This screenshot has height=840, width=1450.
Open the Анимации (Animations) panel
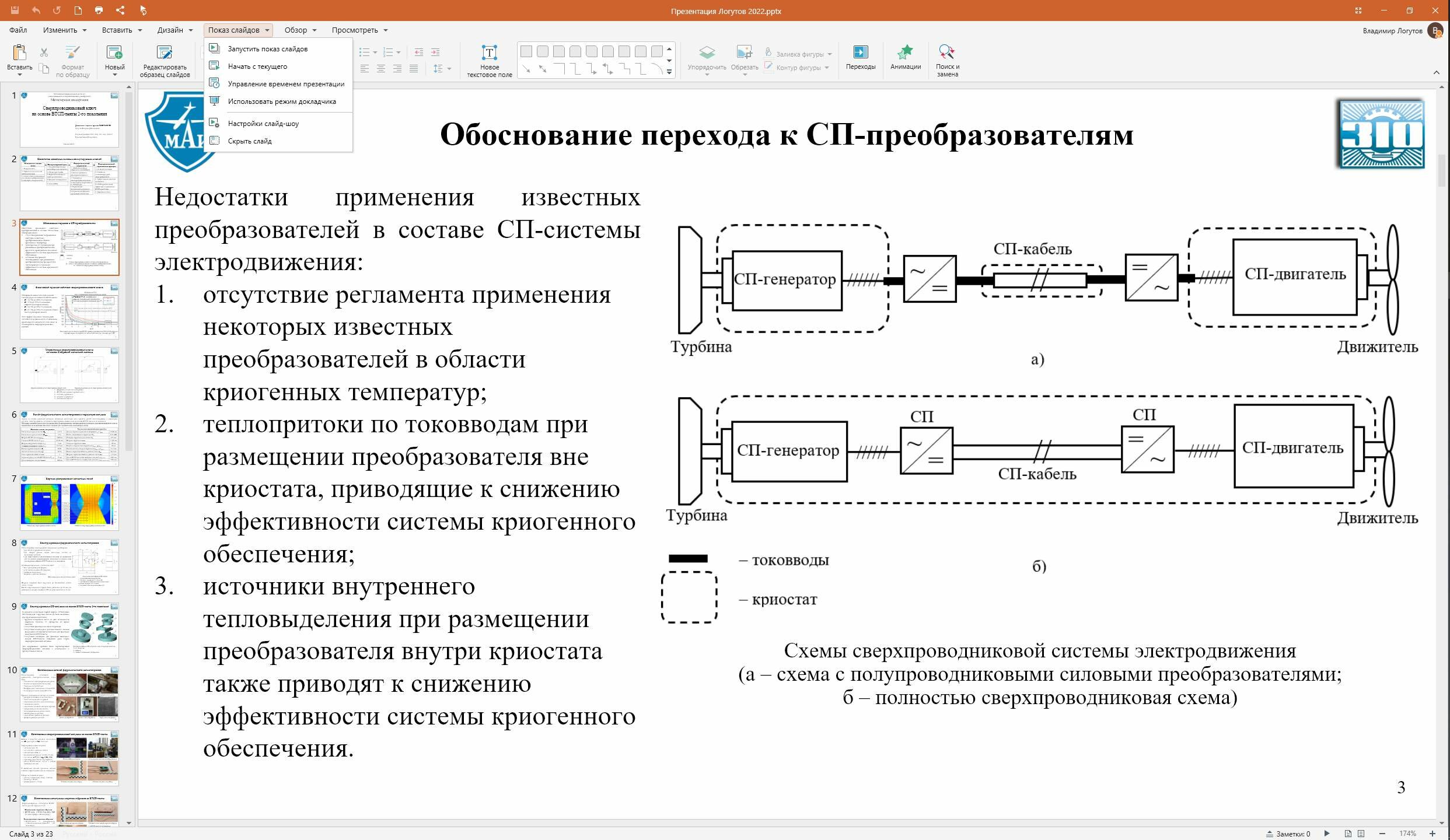[x=905, y=57]
